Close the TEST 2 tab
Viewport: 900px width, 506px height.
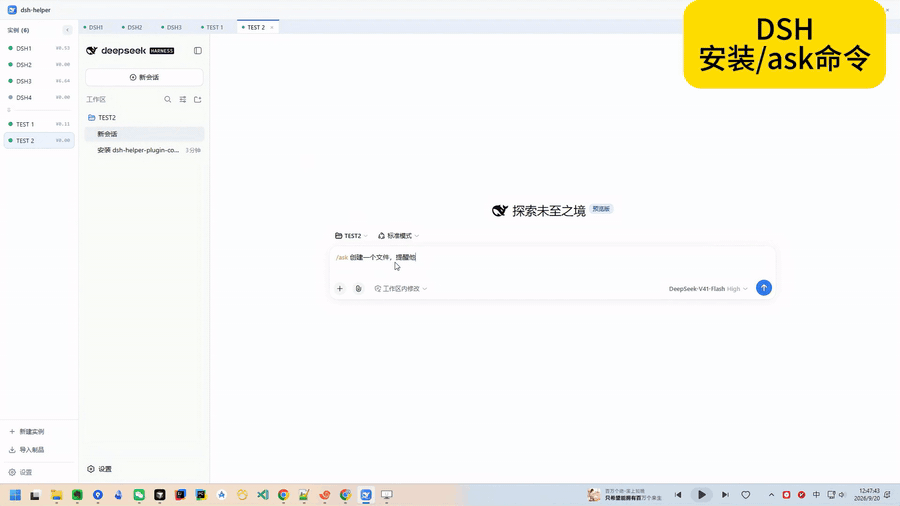point(272,28)
